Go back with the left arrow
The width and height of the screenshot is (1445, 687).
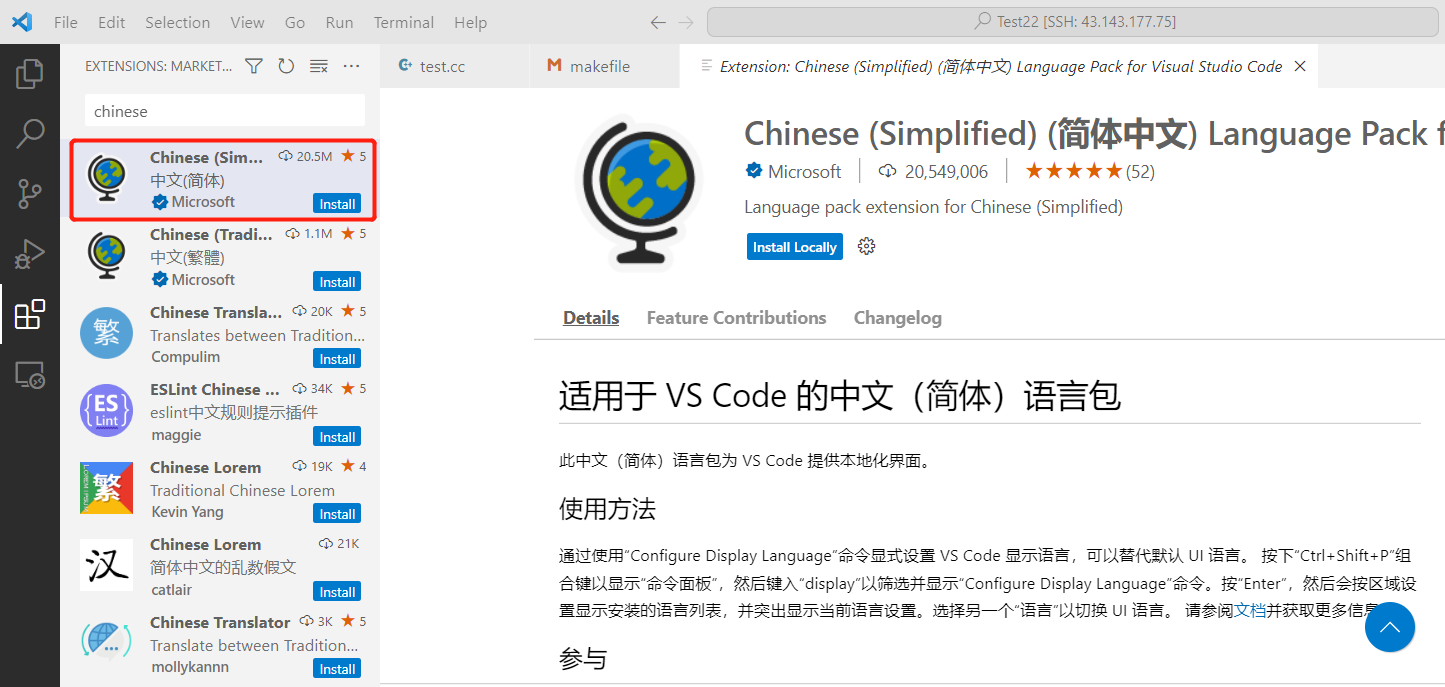[x=657, y=22]
